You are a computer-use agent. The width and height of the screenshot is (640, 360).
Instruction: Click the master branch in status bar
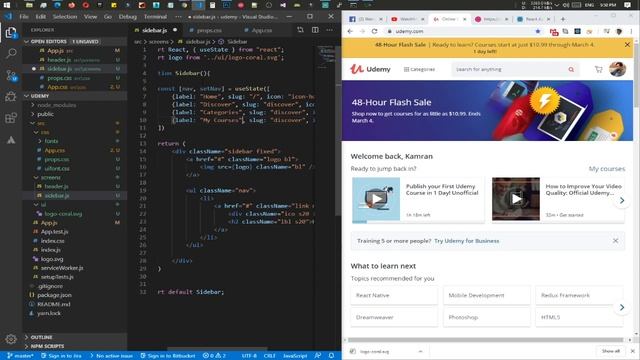coord(20,356)
